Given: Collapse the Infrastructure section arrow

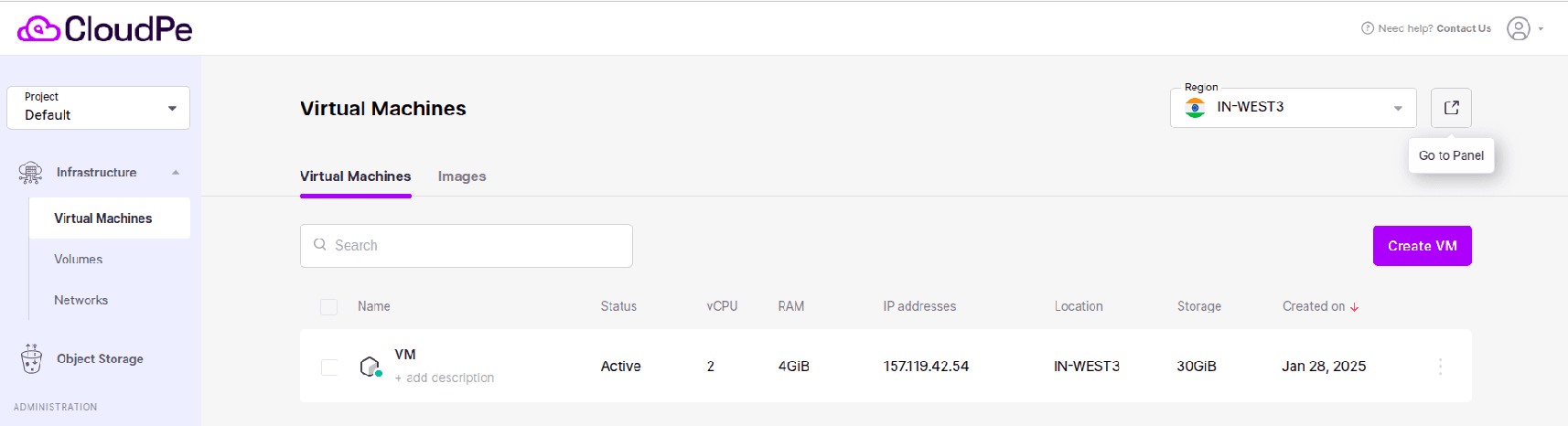Looking at the screenshot, I should [x=176, y=173].
